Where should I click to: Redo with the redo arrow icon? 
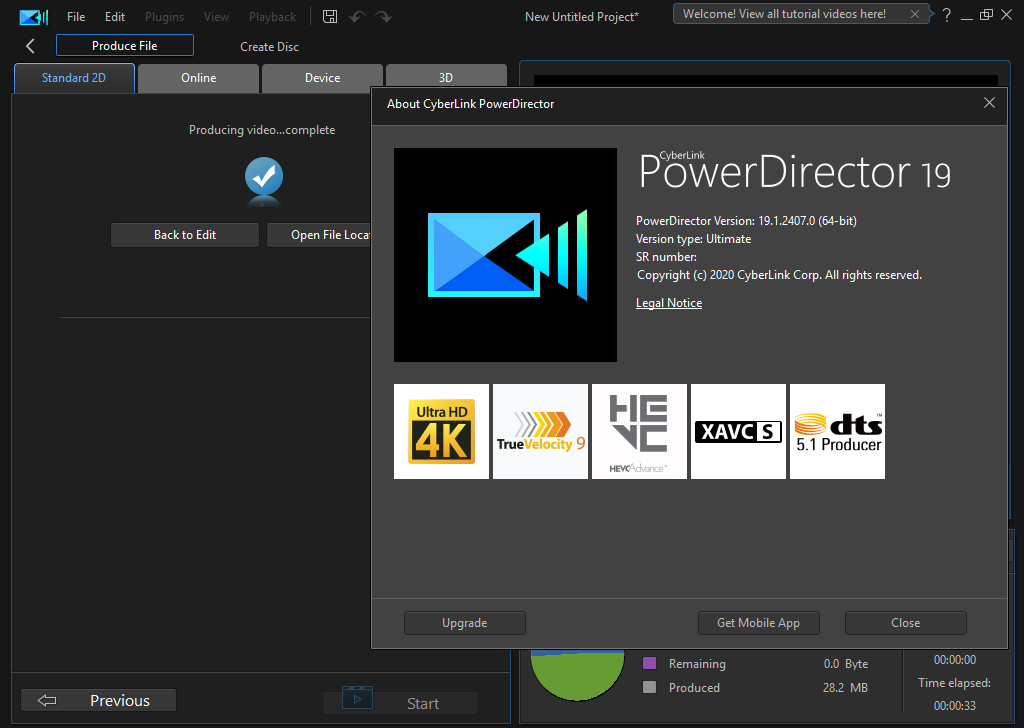[383, 17]
